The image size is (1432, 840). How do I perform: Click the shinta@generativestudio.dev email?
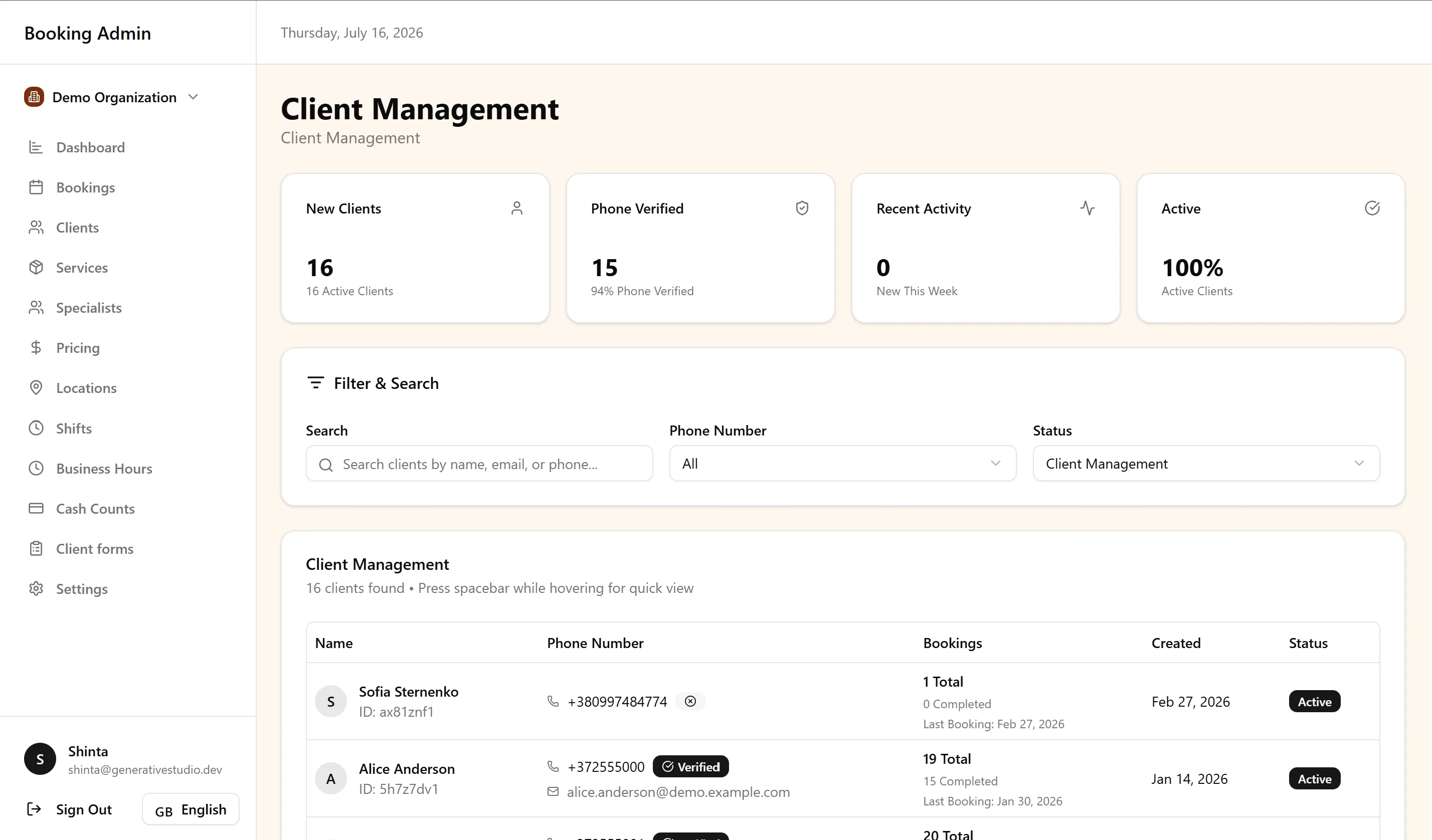tap(145, 769)
